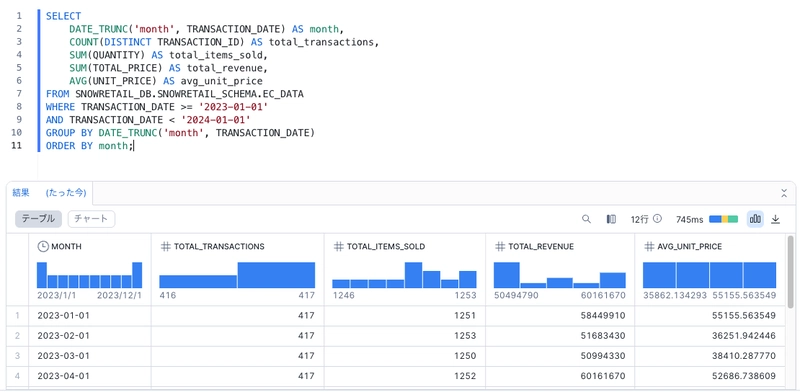Click the row count info icon
This screenshot has width=800, height=392.
(x=657, y=218)
